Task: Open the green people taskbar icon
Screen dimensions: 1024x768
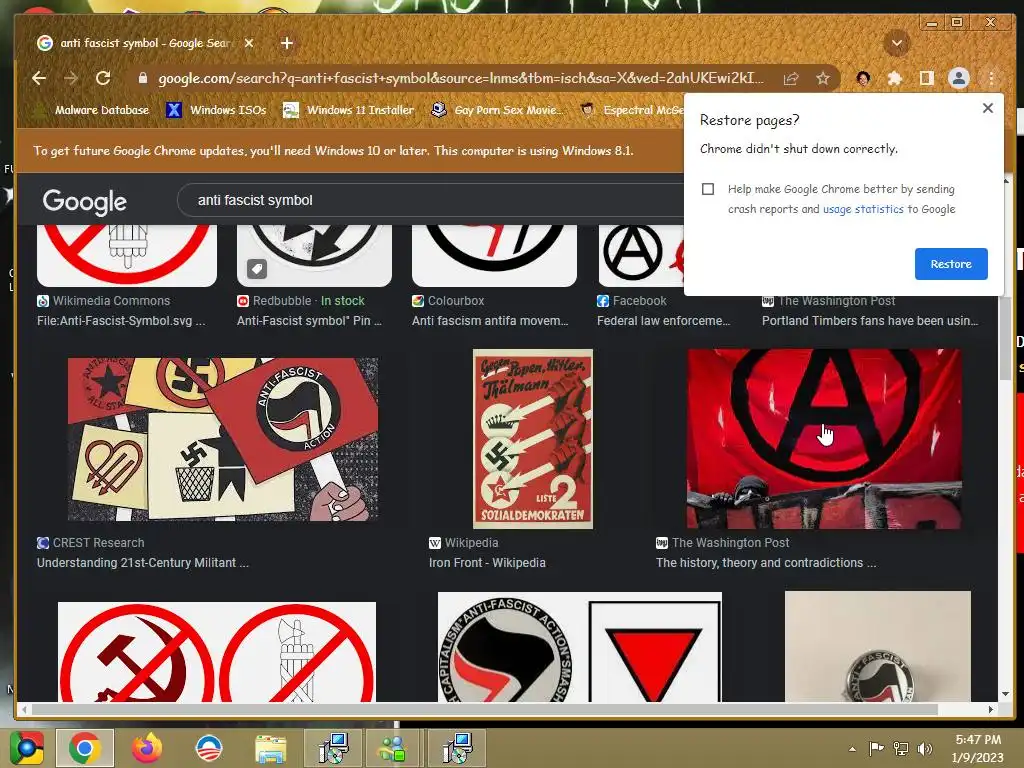Action: click(x=394, y=748)
